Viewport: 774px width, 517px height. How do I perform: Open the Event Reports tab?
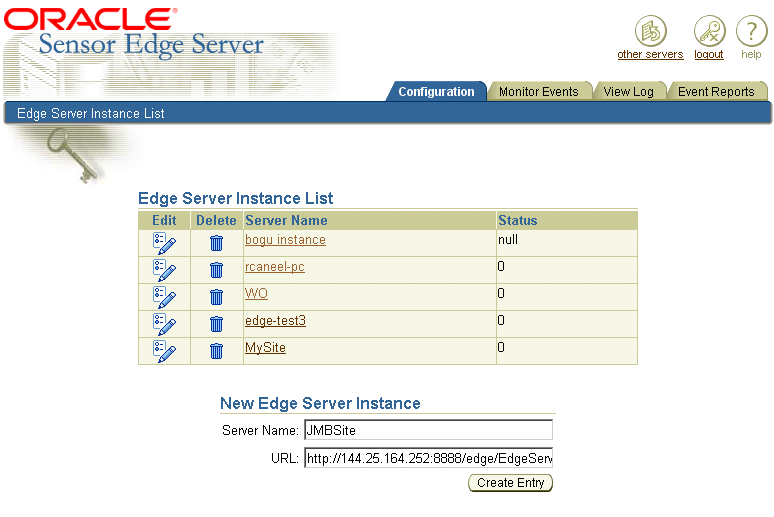(716, 92)
